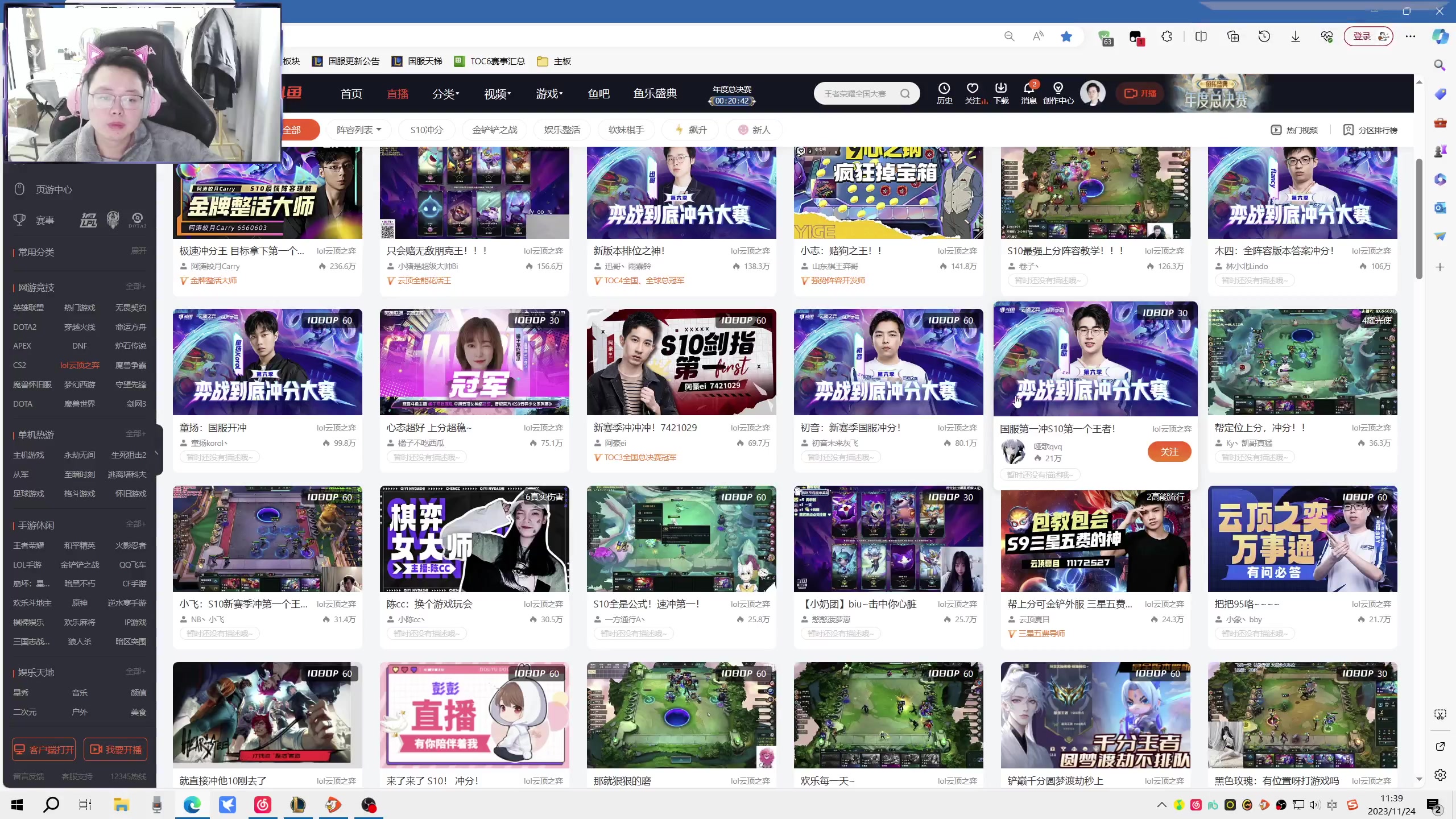Viewport: 1456px width, 819px height.
Task: Open browser collections icon
Action: pyautogui.click(x=1233, y=37)
